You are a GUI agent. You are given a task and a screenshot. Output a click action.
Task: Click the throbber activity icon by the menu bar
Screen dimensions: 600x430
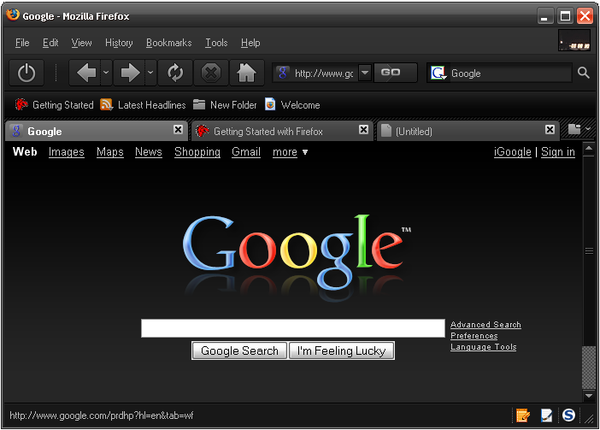click(574, 41)
